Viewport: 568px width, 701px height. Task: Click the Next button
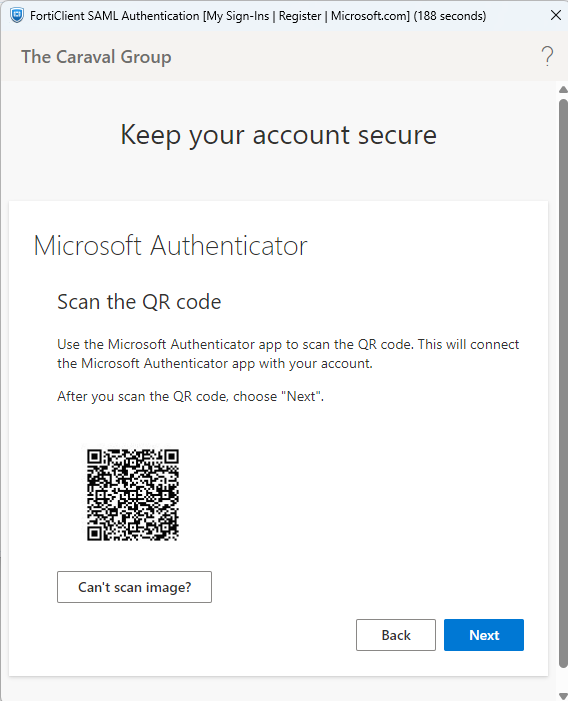[484, 635]
